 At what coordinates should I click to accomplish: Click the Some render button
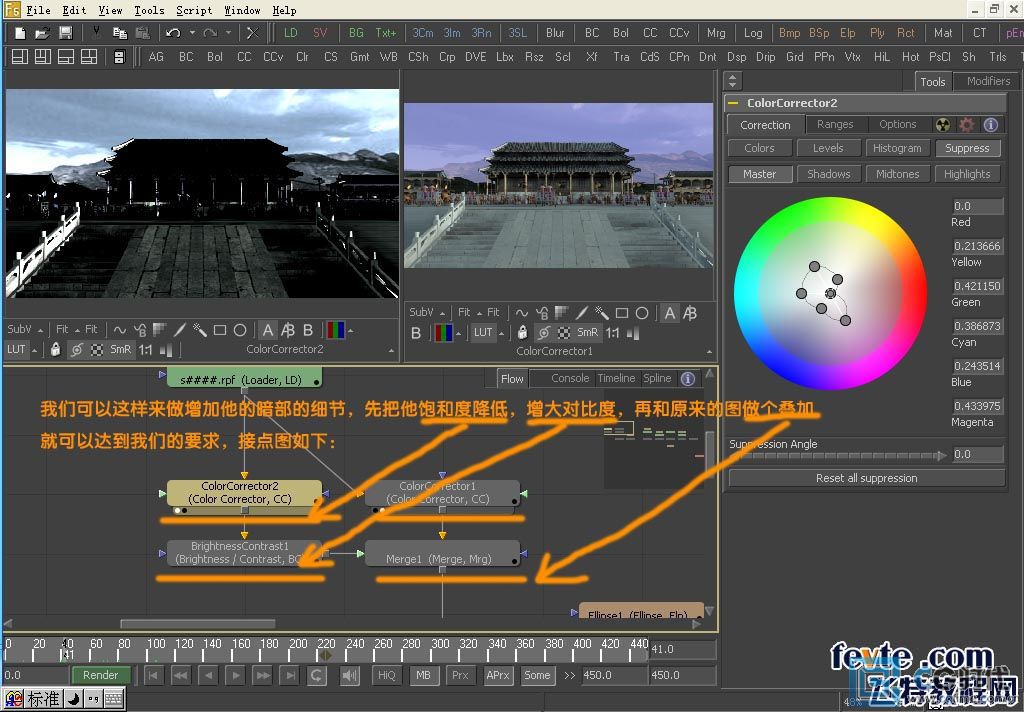537,675
